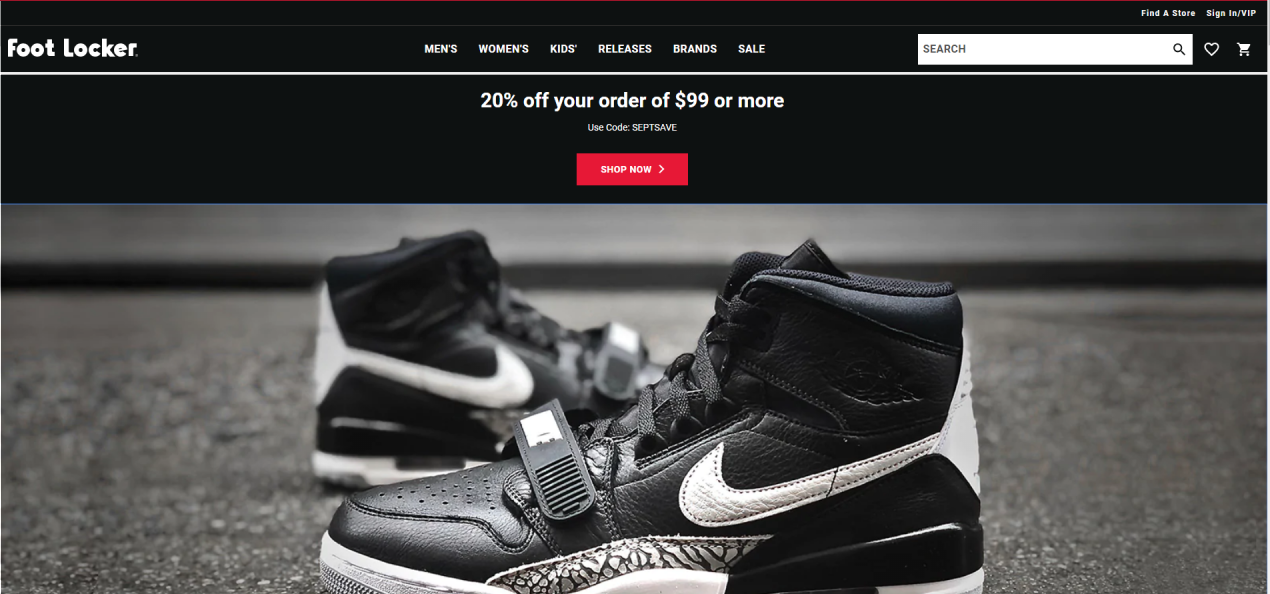Click the red SHOP NOW button

click(632, 169)
